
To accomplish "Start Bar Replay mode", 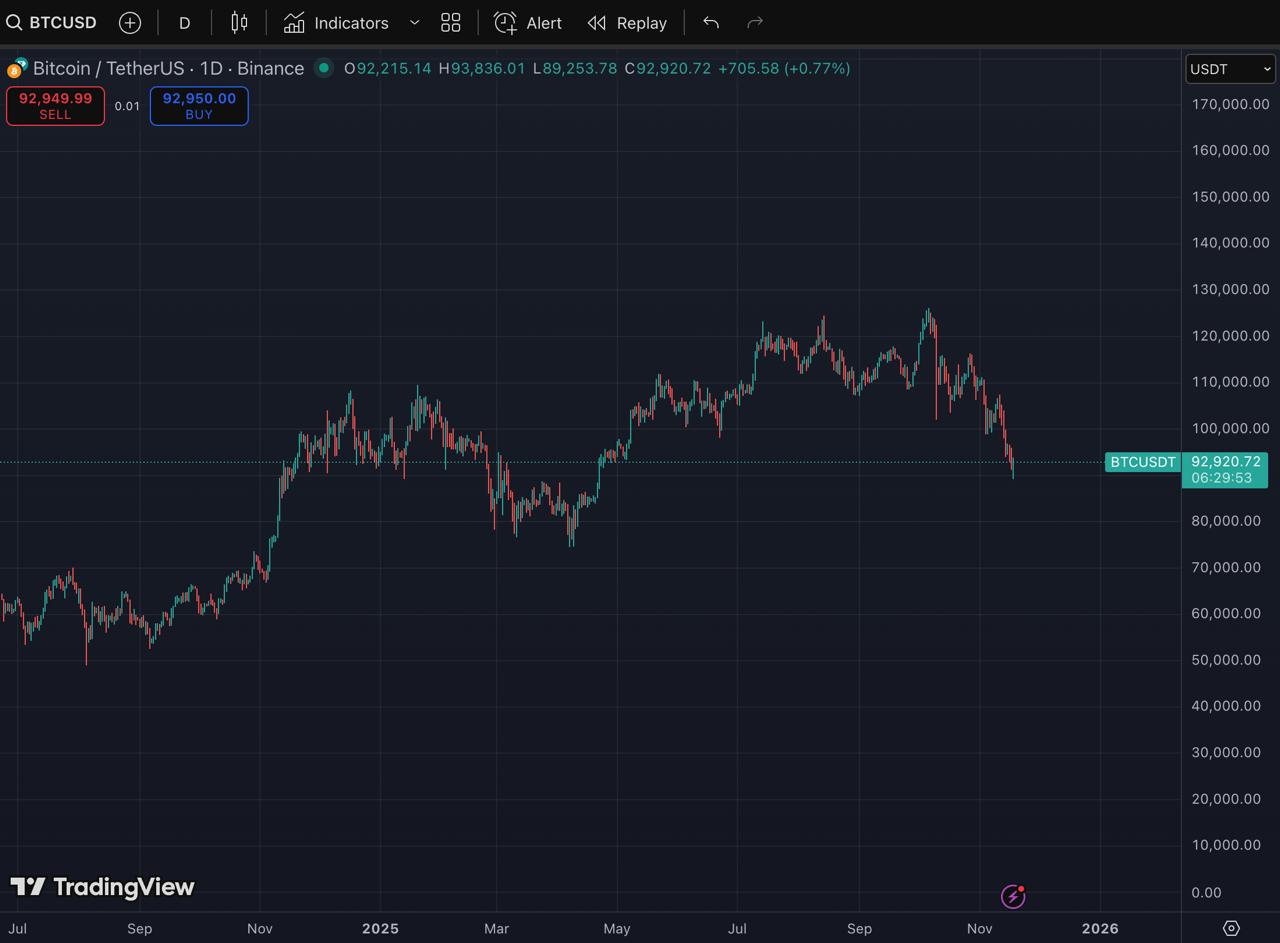I will tap(627, 22).
